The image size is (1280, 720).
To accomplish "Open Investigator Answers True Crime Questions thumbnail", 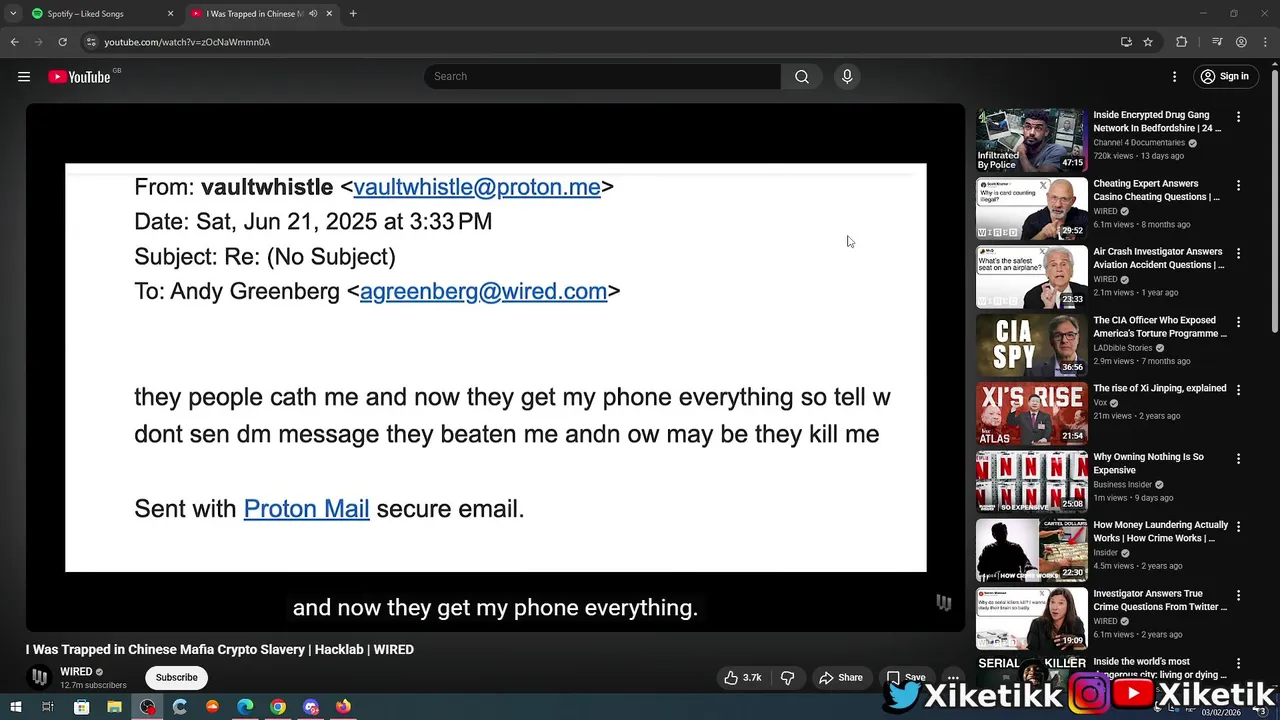I will tap(1031, 620).
